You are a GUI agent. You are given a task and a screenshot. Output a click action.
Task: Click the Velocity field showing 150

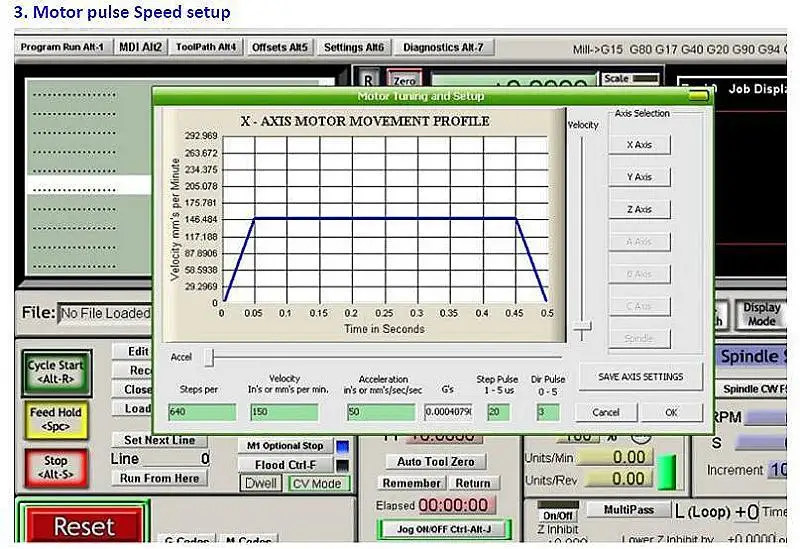point(284,412)
